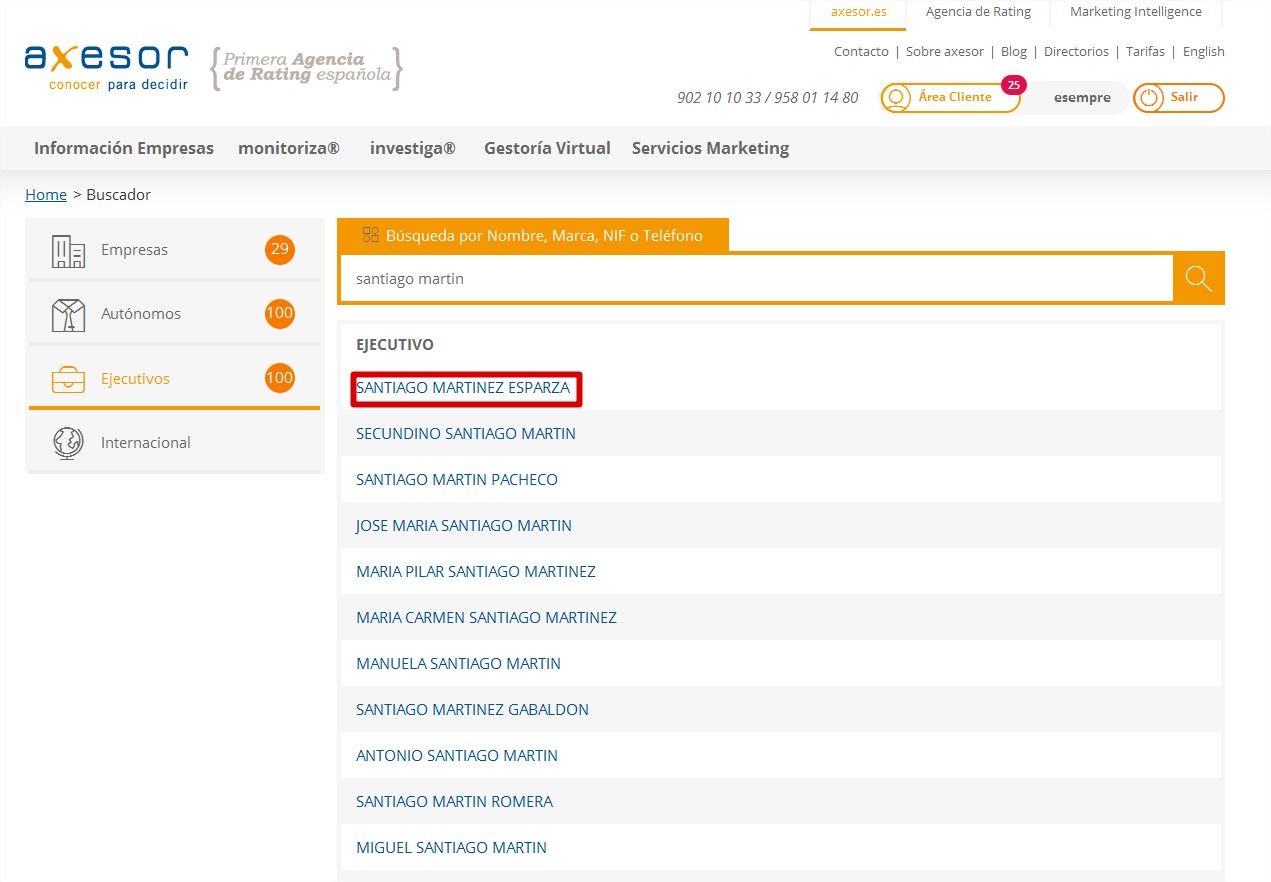Click the Autónomos count badge 100
1271x882 pixels.
[x=280, y=314]
